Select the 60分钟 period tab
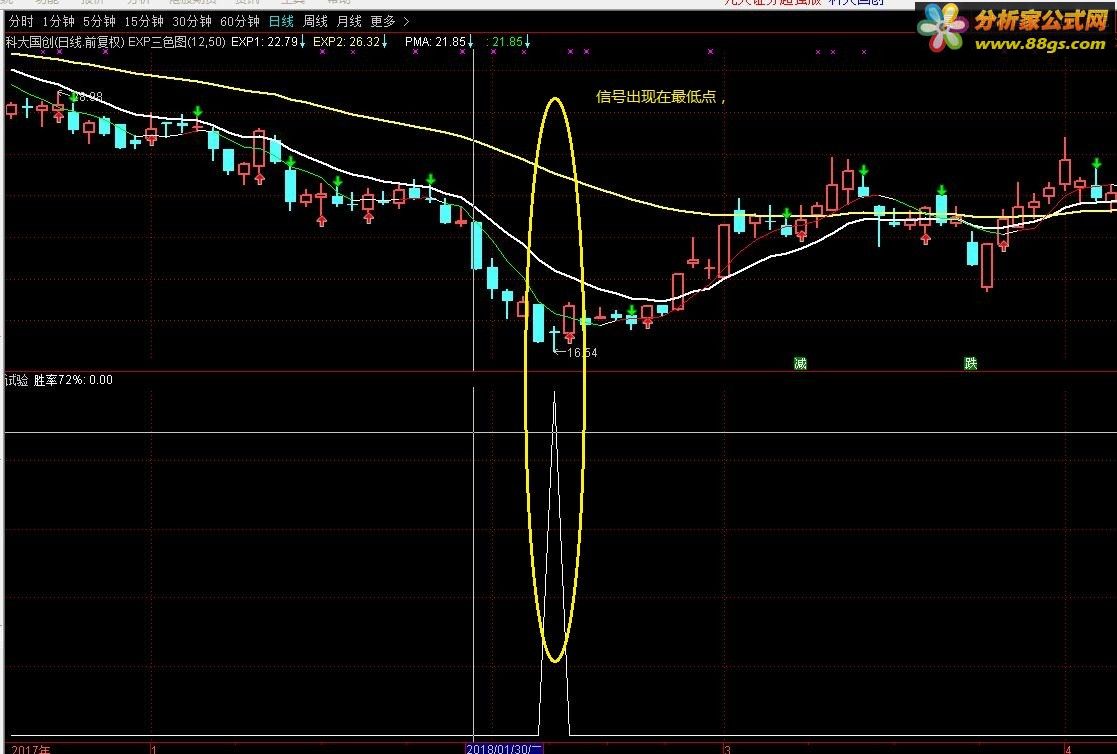This screenshot has height=754, width=1117. (x=240, y=22)
